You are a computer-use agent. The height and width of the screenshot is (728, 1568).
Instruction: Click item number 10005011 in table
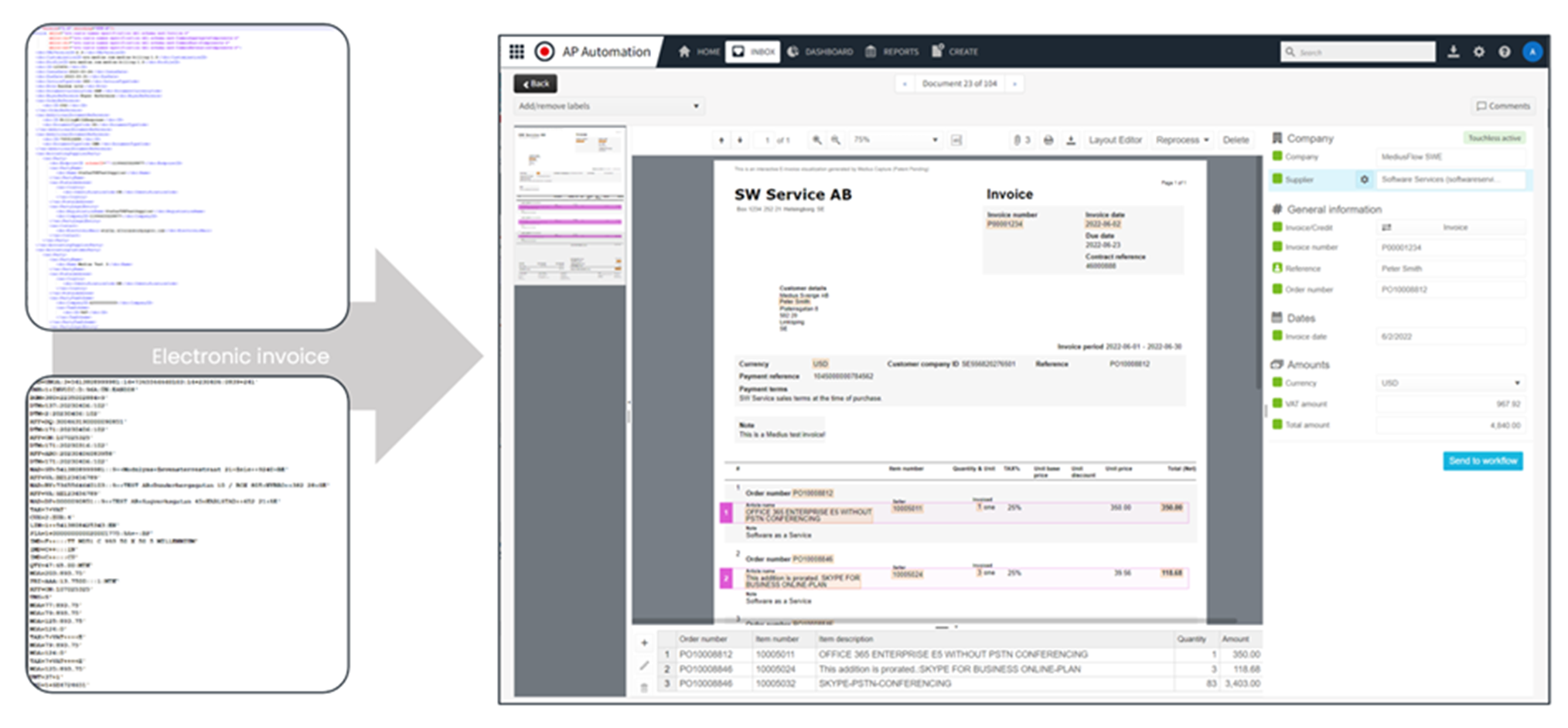[783, 654]
